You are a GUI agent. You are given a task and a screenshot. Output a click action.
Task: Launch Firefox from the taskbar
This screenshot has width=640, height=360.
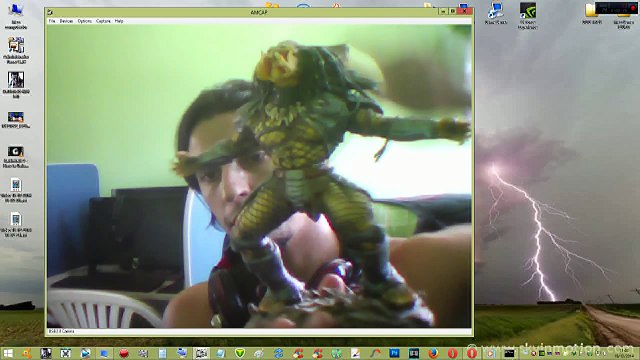click(x=433, y=353)
